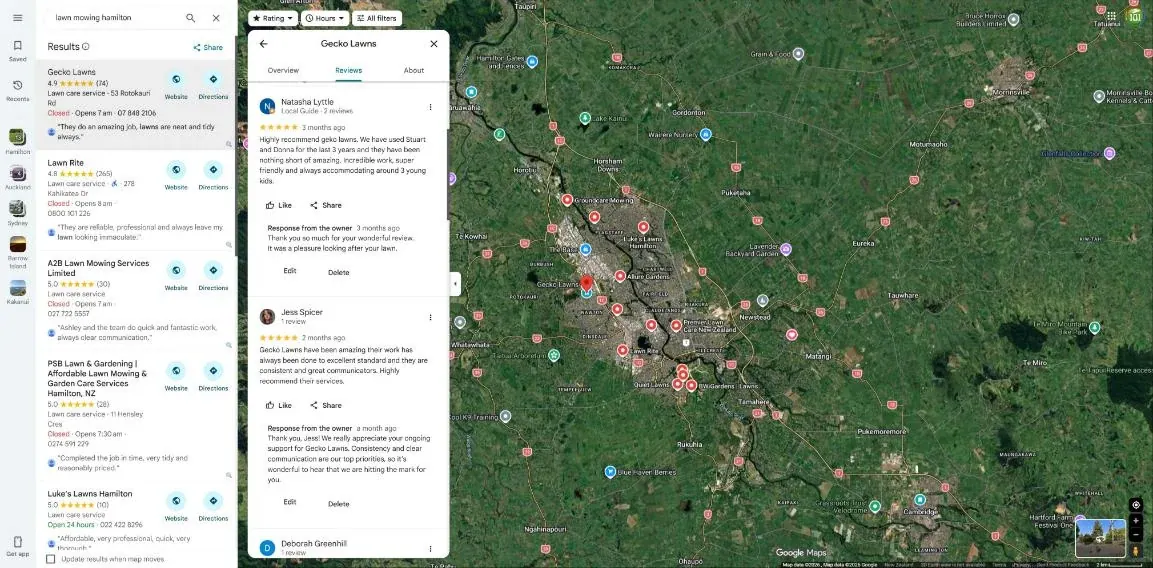The image size is (1153, 568).
Task: Click the Groundcare Mowing map pin
Action: coord(567,199)
